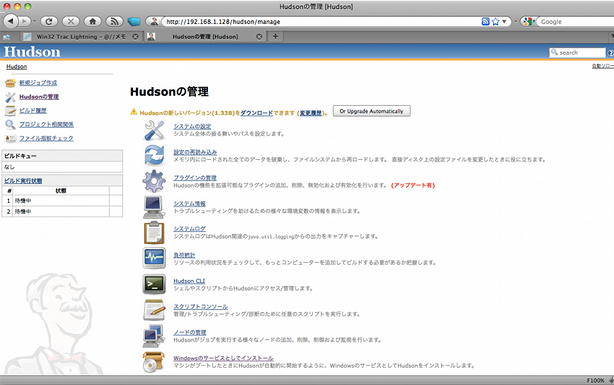Reload the page with the refresh button

click(x=49, y=21)
